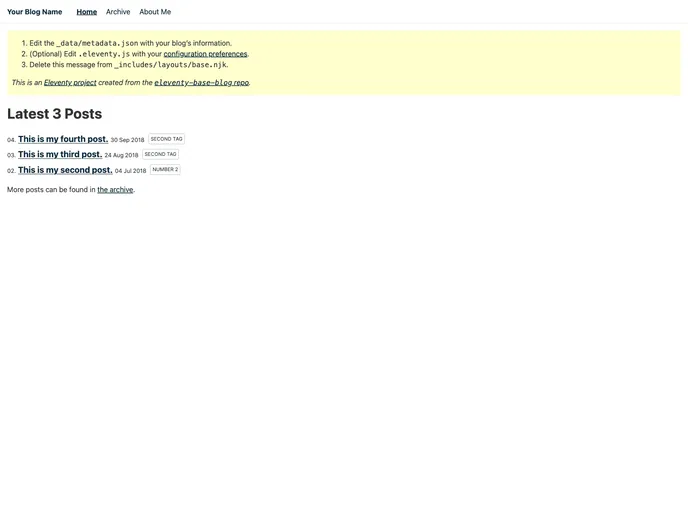
Task: Open the Archive page from navigation
Action: click(118, 12)
